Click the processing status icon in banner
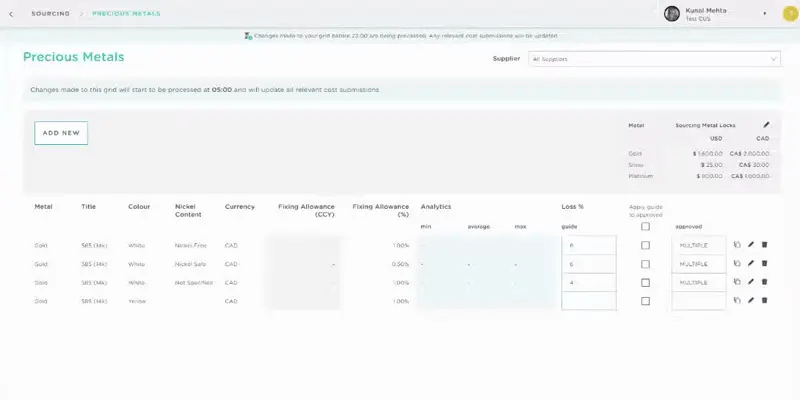 (248, 36)
